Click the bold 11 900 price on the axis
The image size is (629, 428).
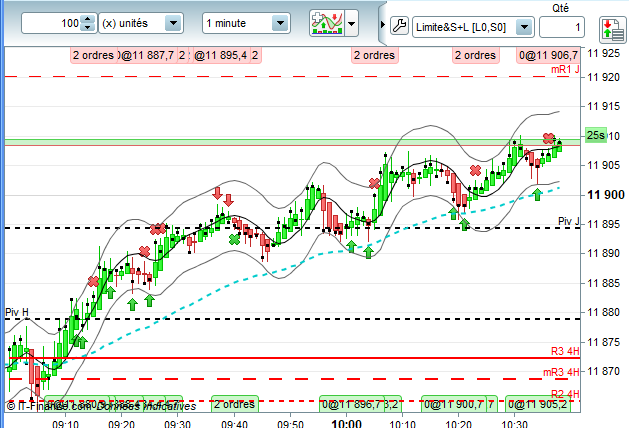click(606, 195)
